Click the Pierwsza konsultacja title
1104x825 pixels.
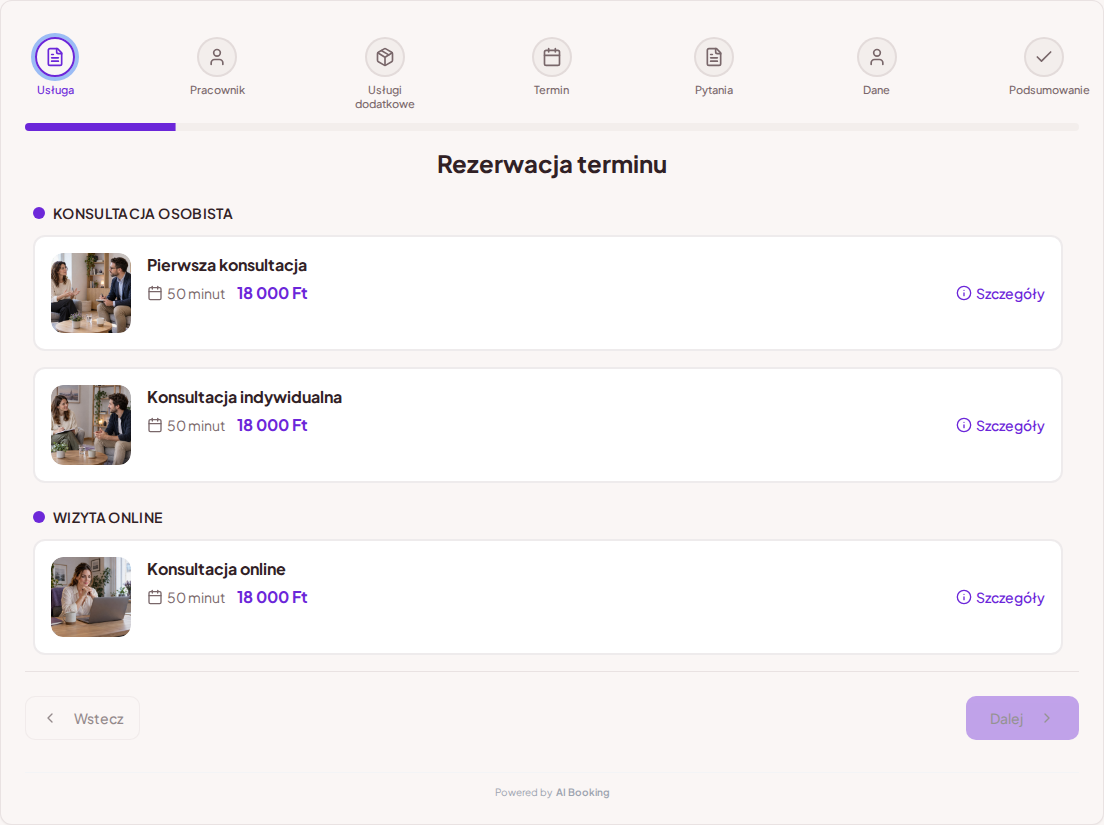point(227,265)
